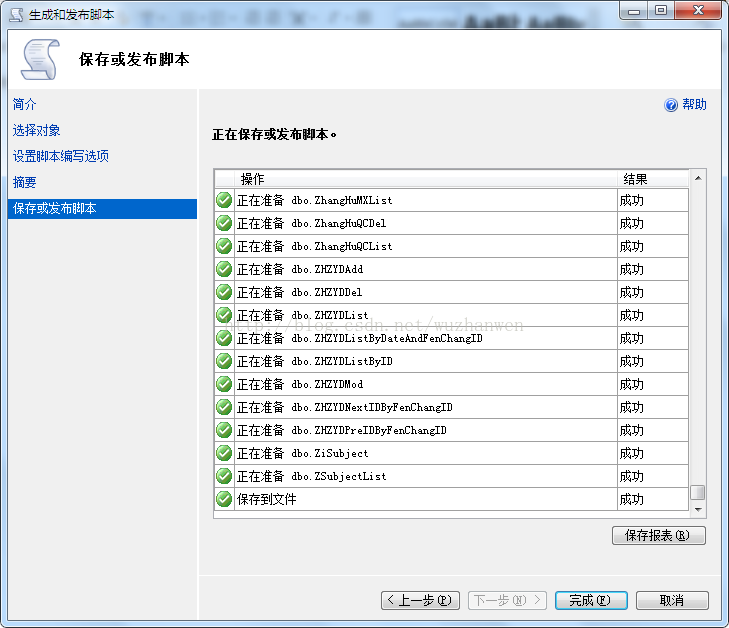Click the 操作 column header

(x=426, y=179)
